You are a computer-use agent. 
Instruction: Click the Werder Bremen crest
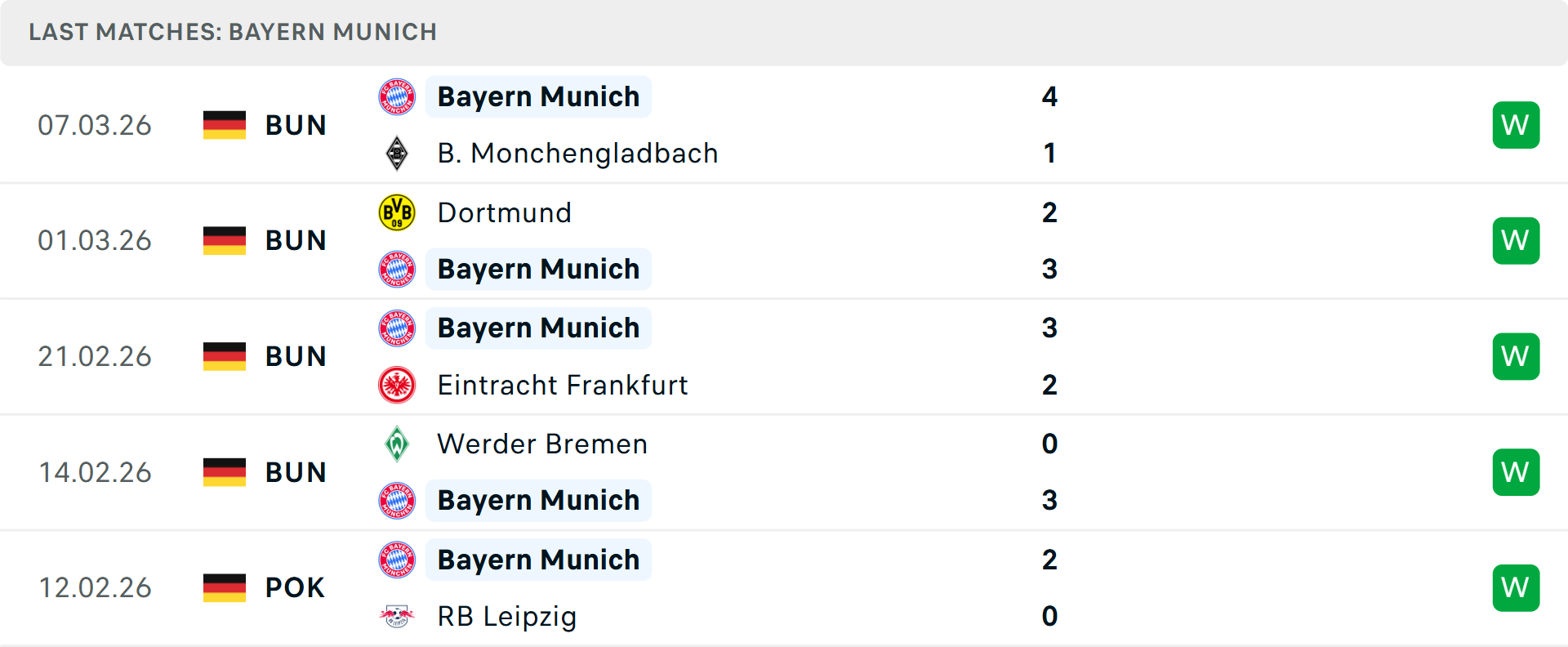pos(397,444)
